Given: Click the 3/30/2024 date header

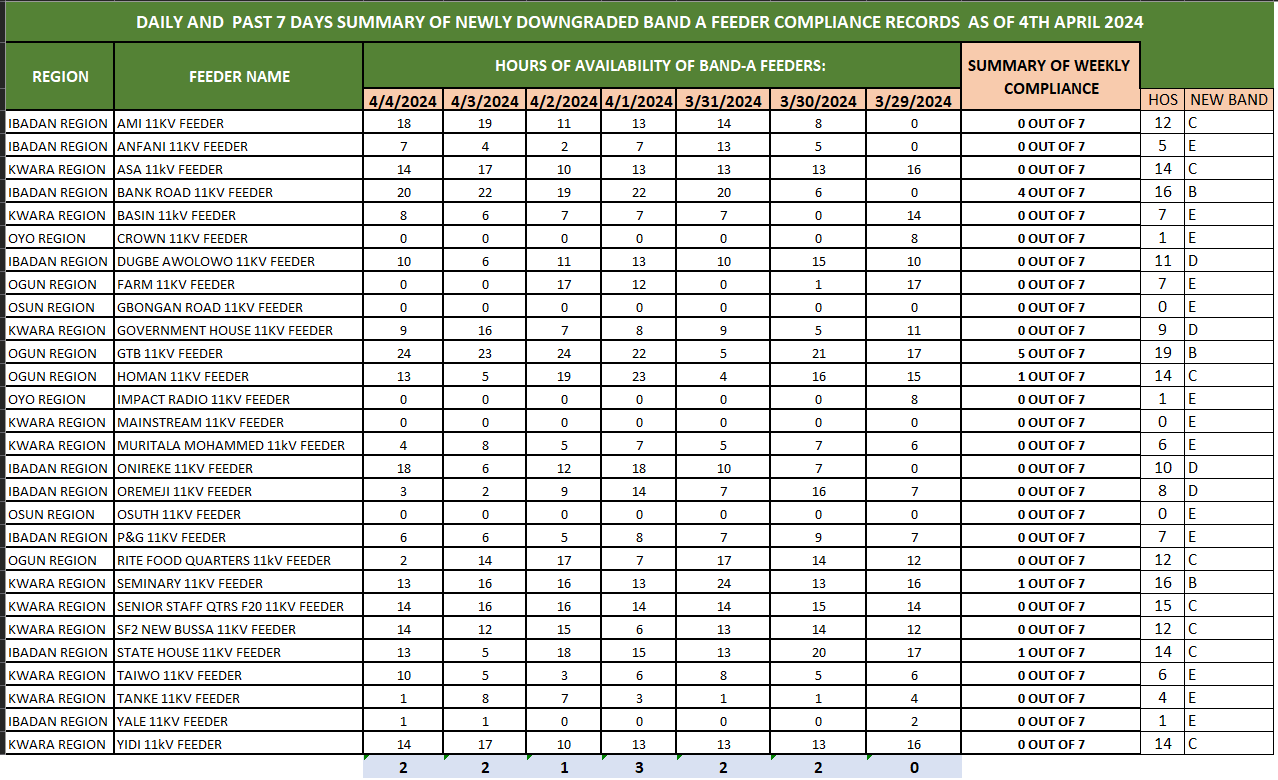Looking at the screenshot, I should click(818, 101).
